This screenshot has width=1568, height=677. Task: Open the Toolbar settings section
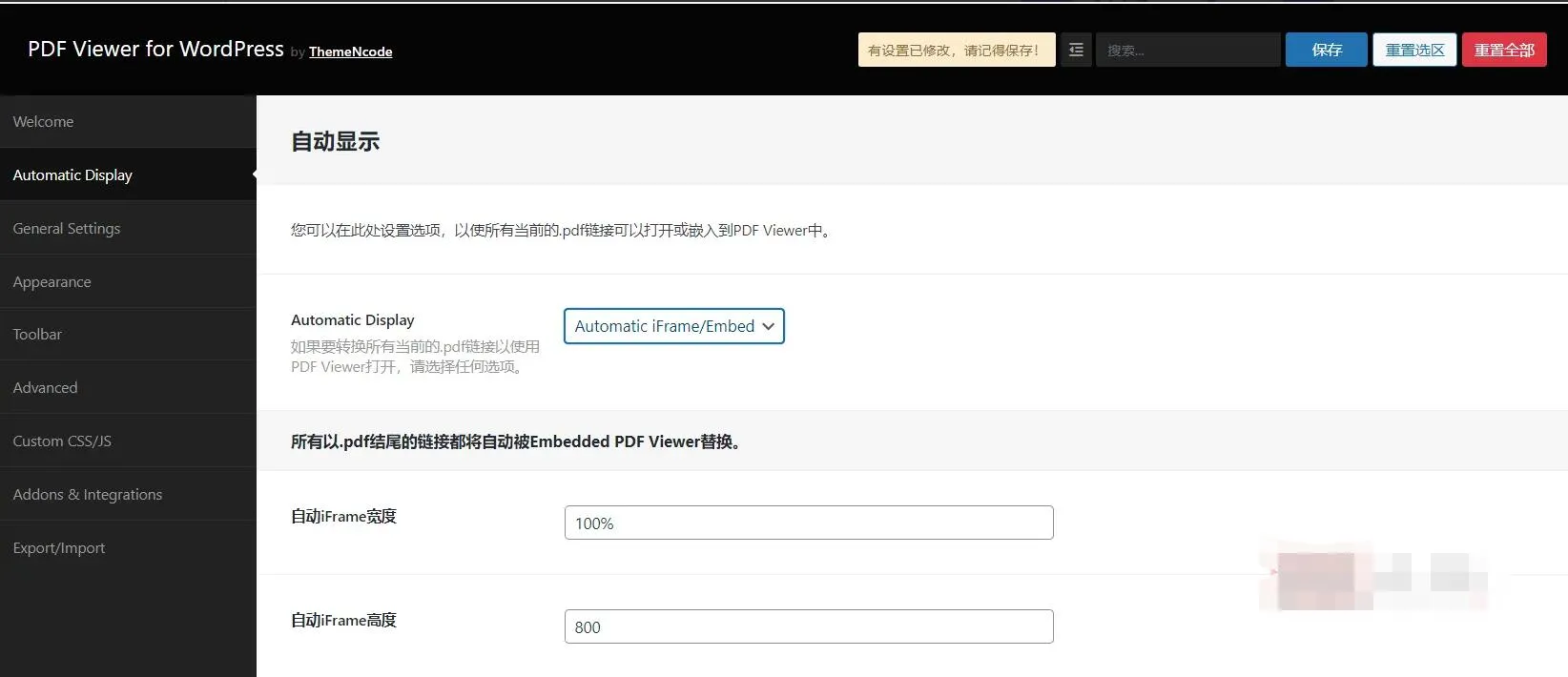[128, 334]
